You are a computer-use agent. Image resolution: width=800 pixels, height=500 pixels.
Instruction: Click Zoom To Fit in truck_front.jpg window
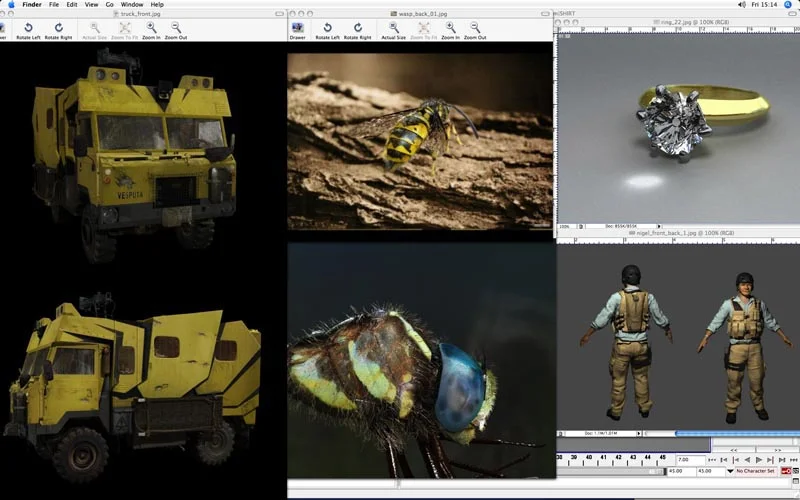click(124, 31)
